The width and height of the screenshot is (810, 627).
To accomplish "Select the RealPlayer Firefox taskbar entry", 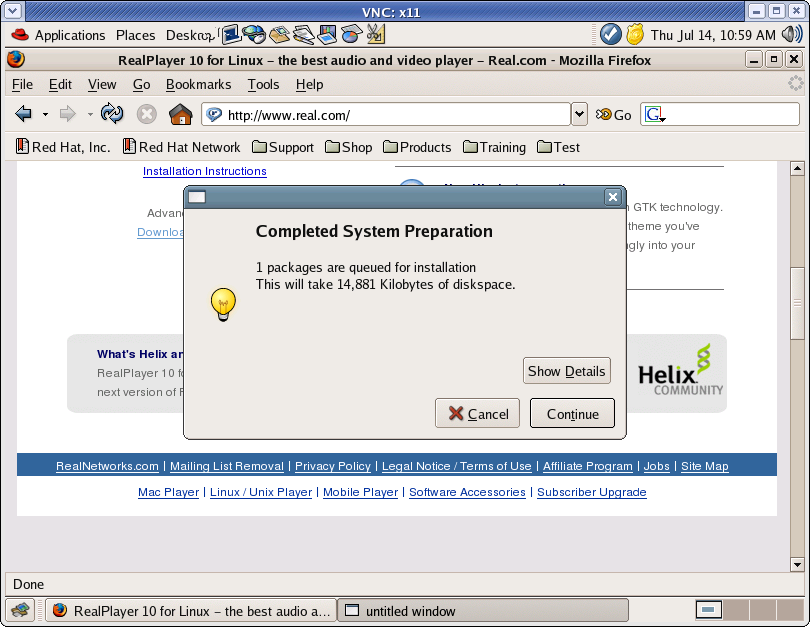I will pos(191,610).
